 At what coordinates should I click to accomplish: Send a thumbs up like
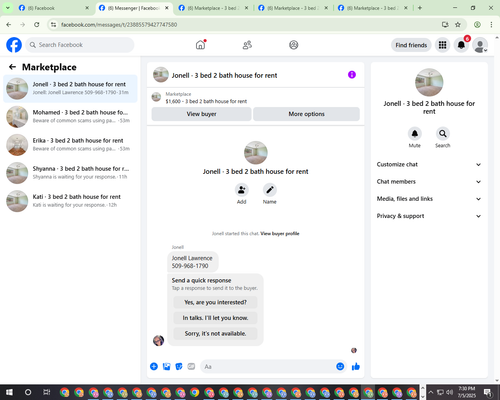(356, 367)
